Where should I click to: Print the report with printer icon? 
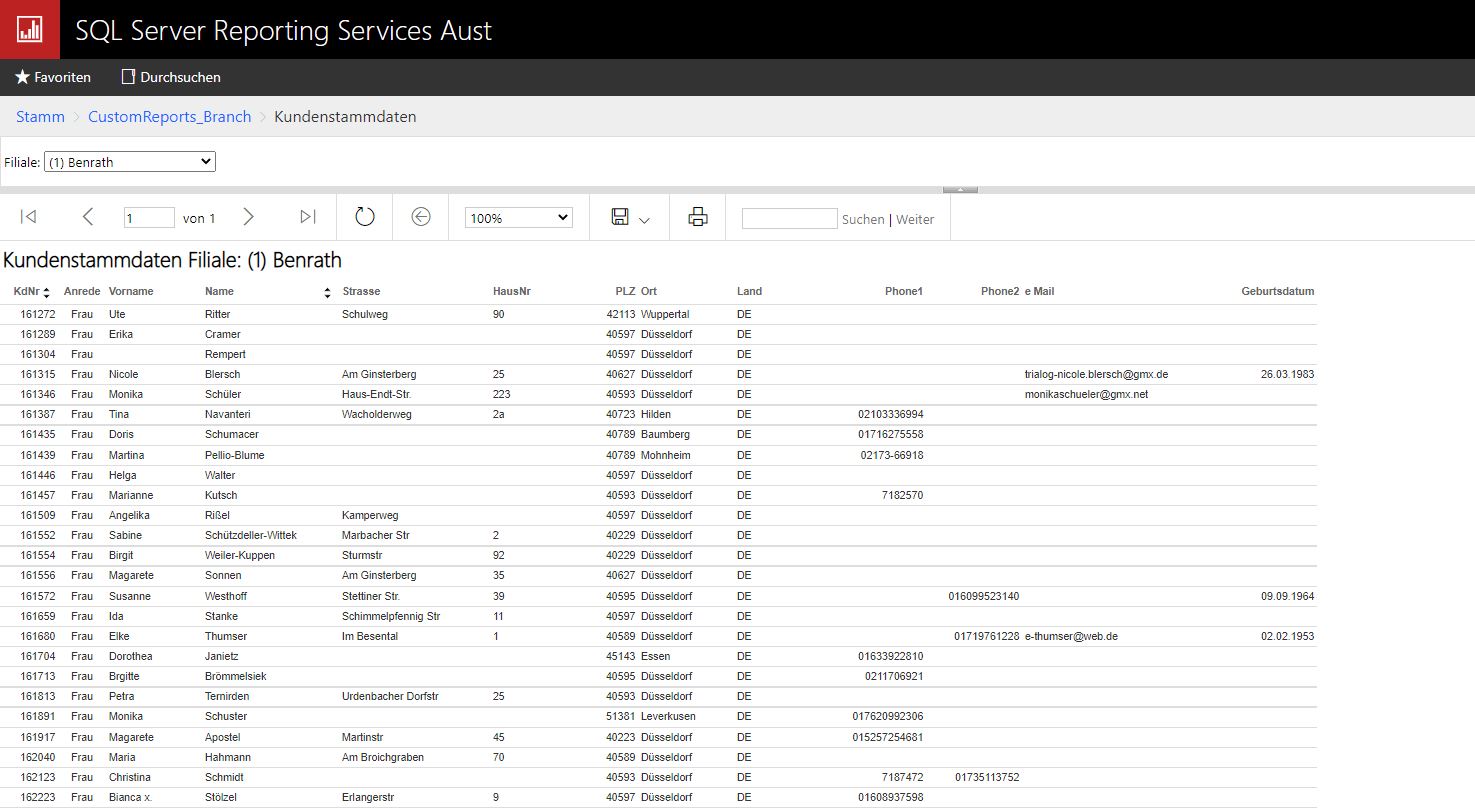[x=698, y=217]
